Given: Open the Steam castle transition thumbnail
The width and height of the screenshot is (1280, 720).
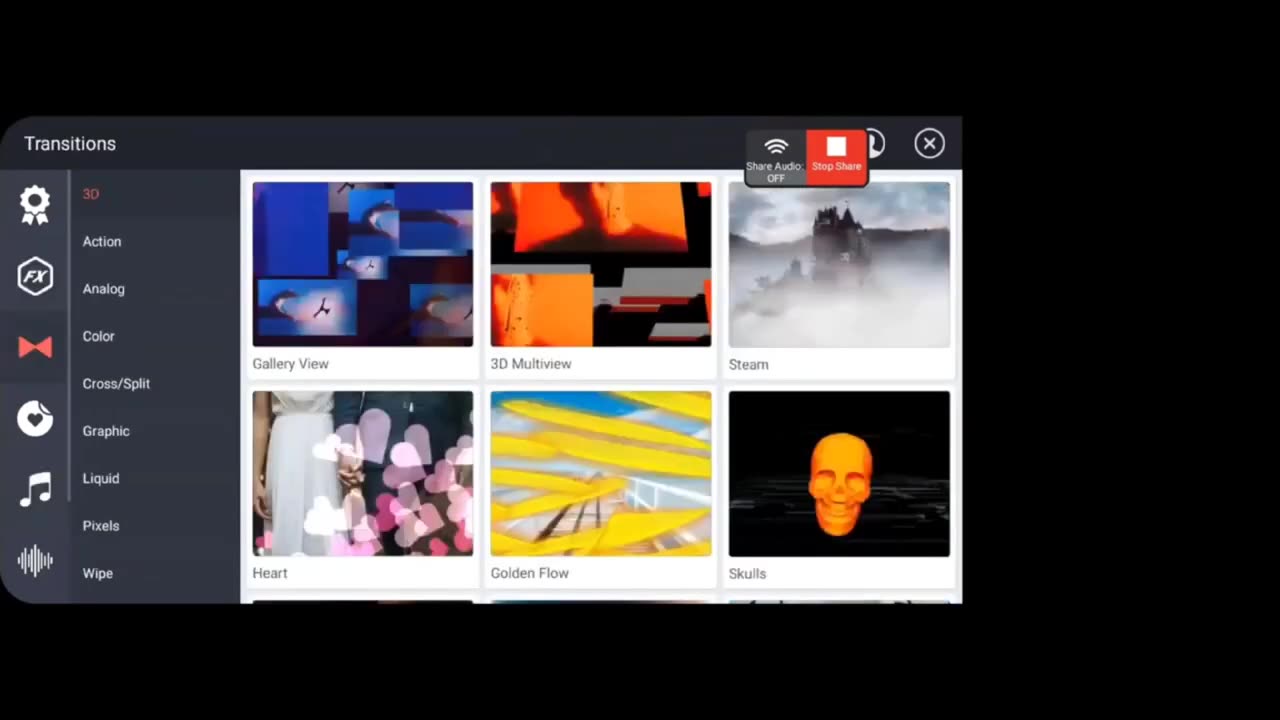Looking at the screenshot, I should click(839, 264).
